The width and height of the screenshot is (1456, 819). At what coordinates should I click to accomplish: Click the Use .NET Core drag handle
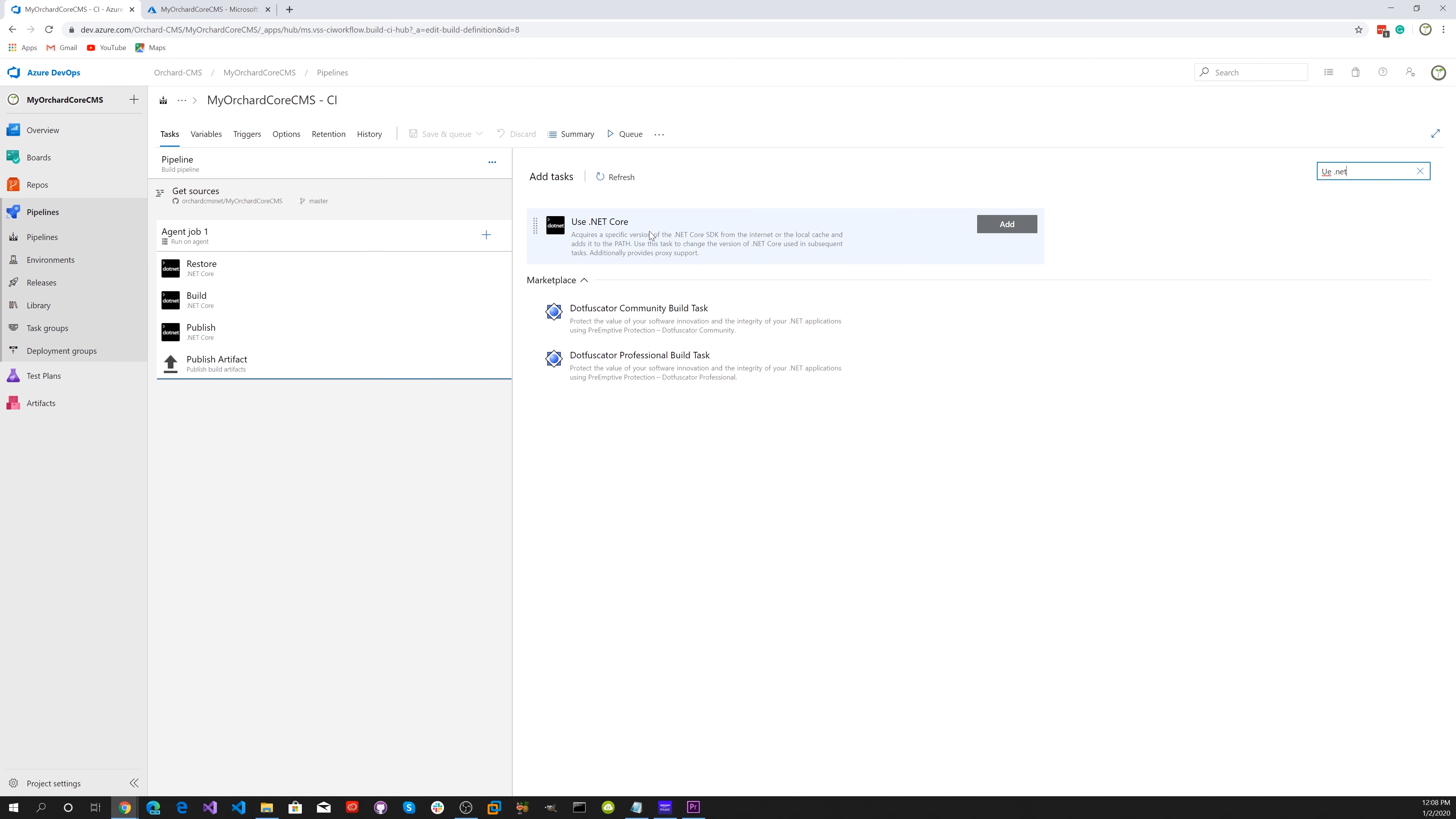click(535, 226)
